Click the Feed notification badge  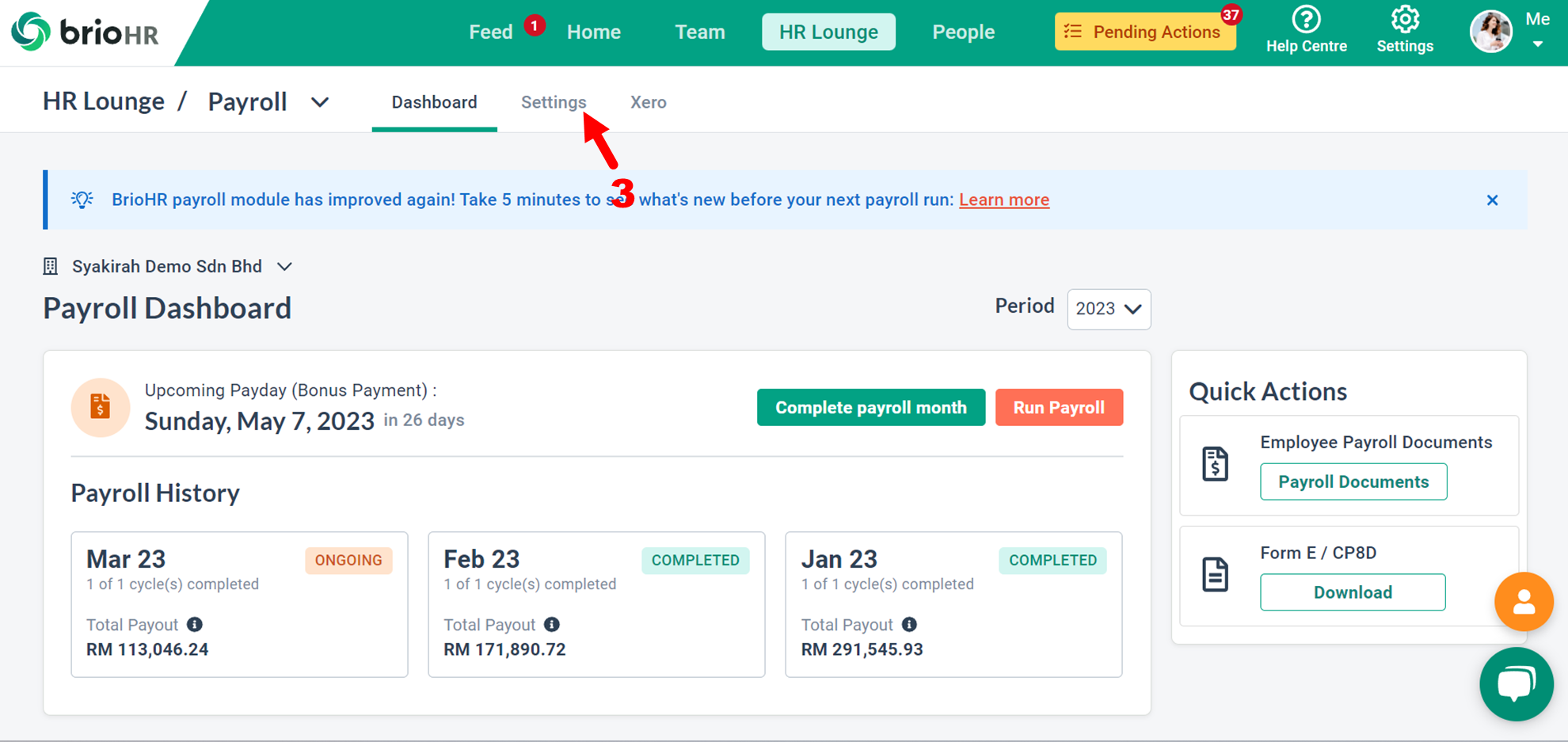535,25
